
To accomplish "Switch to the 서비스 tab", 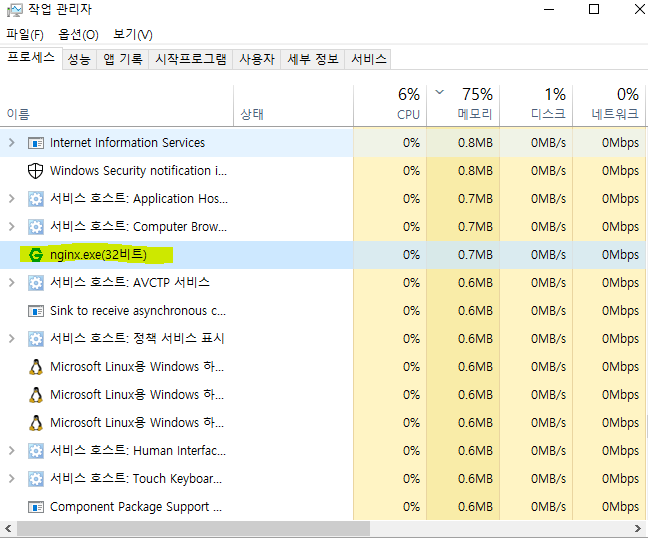I will [369, 59].
